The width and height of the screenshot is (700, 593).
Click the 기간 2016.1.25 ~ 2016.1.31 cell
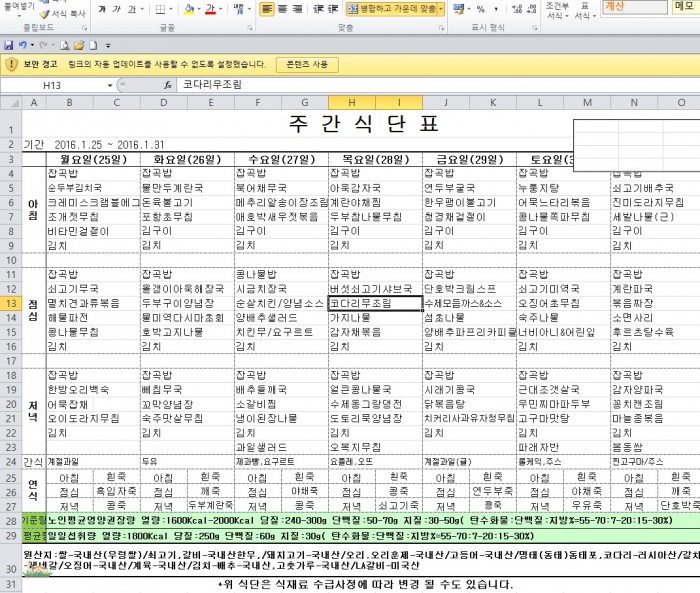click(x=94, y=145)
